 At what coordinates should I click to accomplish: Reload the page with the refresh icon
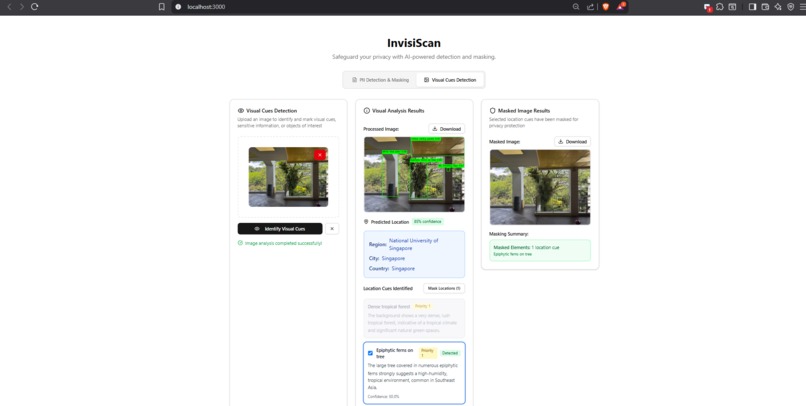[x=34, y=7]
